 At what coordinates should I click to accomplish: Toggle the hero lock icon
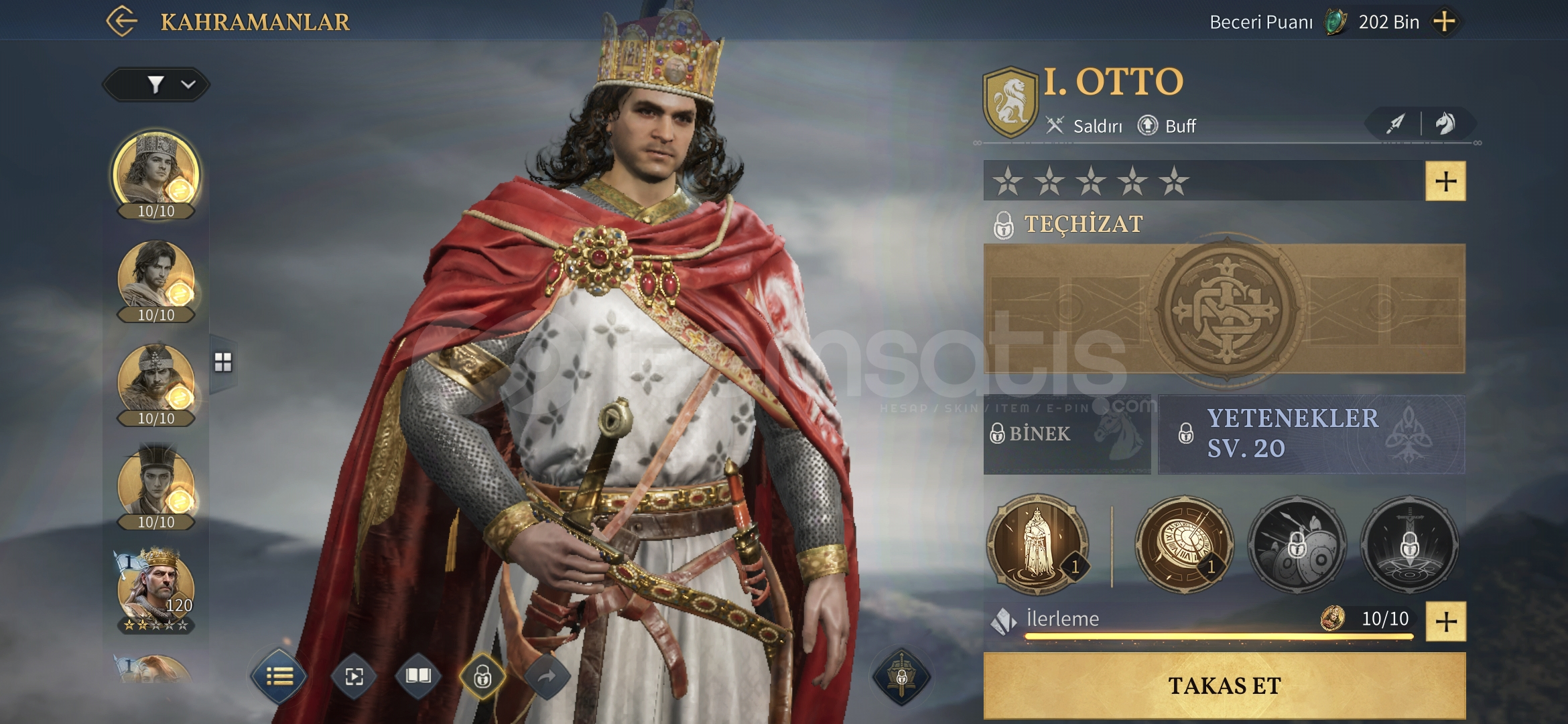(482, 677)
